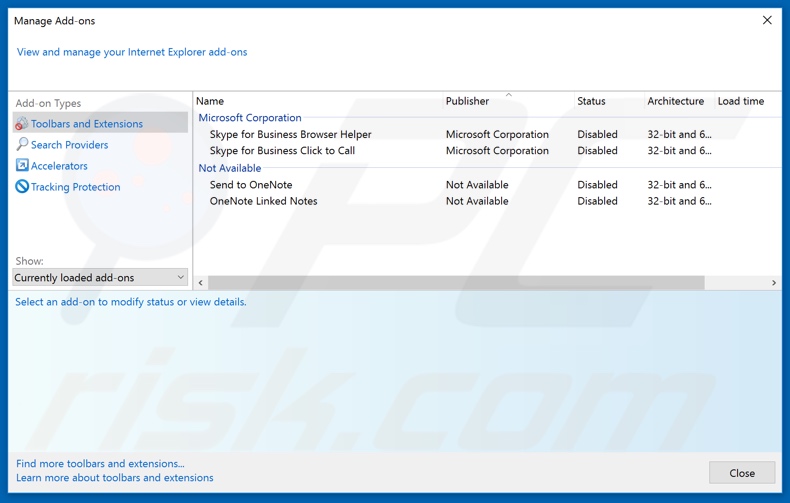This screenshot has width=790, height=503.
Task: Click the Toolbars and Extensions gear icon
Action: point(22,124)
